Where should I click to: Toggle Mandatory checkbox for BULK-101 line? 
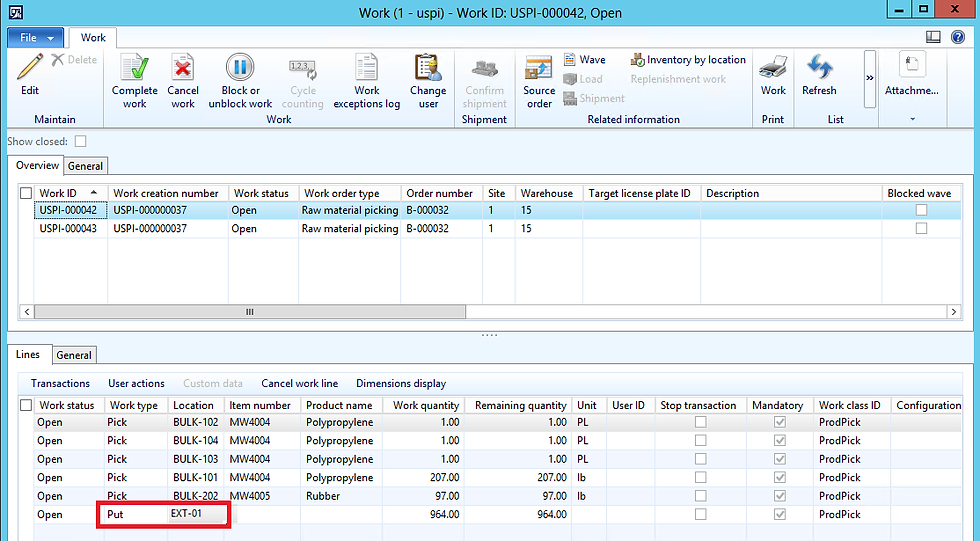tap(779, 477)
